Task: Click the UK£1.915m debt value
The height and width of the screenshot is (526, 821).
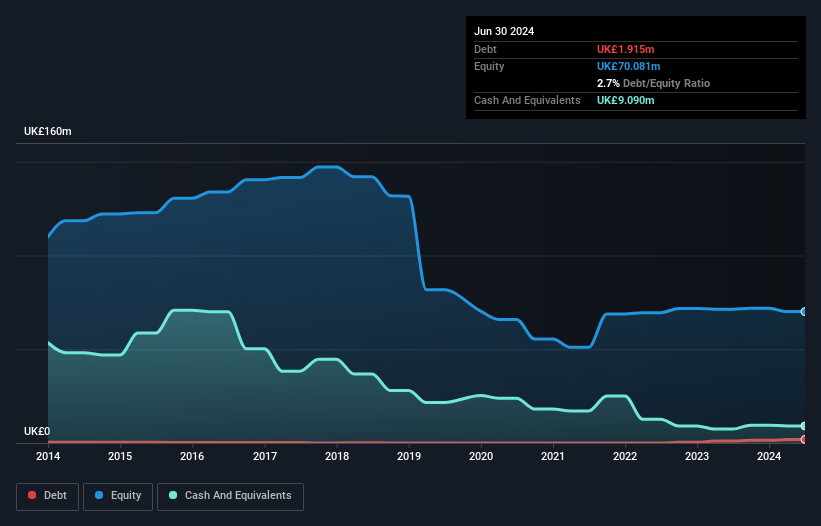Action: click(626, 49)
